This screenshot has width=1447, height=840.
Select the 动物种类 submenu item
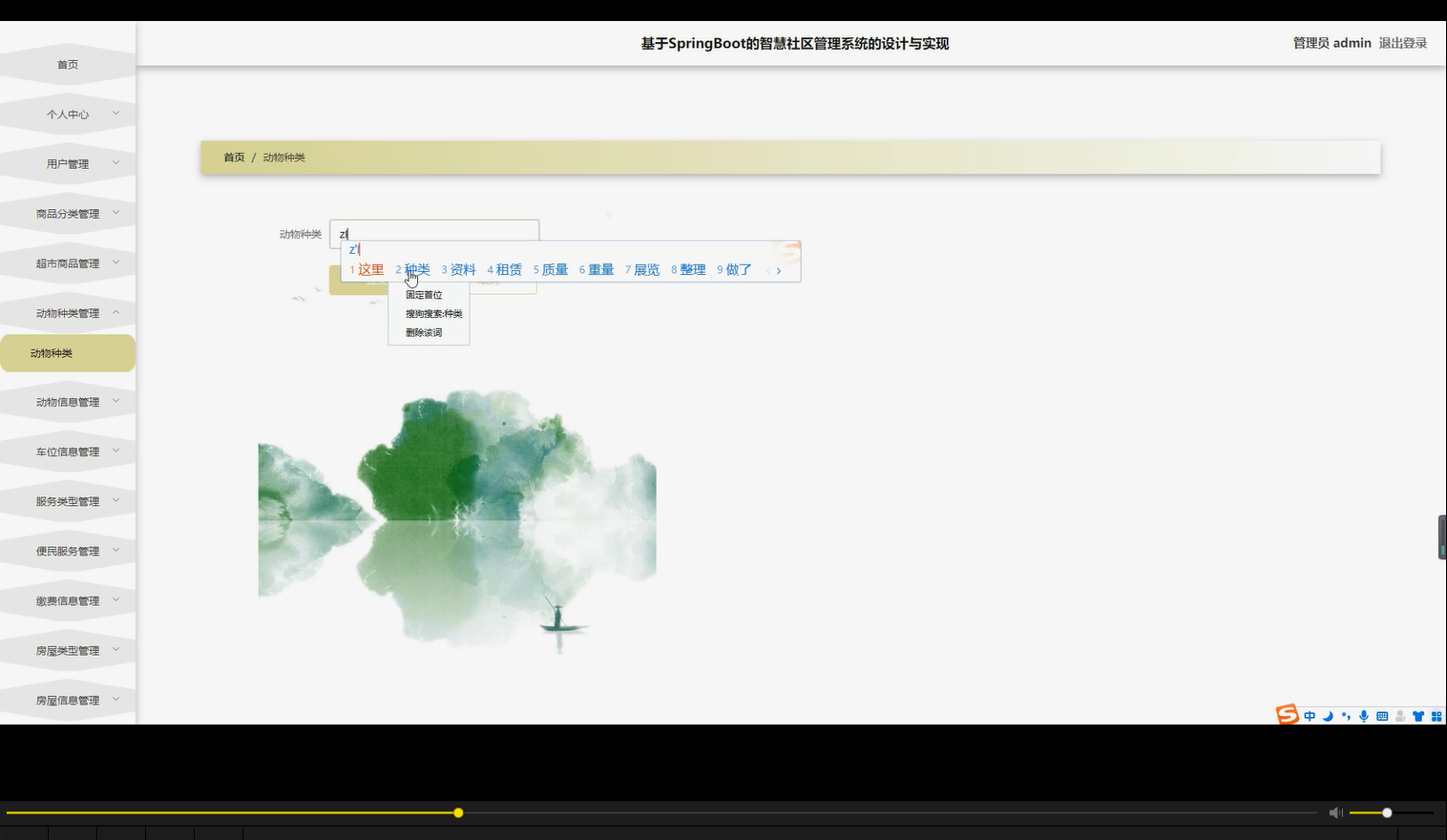point(68,353)
